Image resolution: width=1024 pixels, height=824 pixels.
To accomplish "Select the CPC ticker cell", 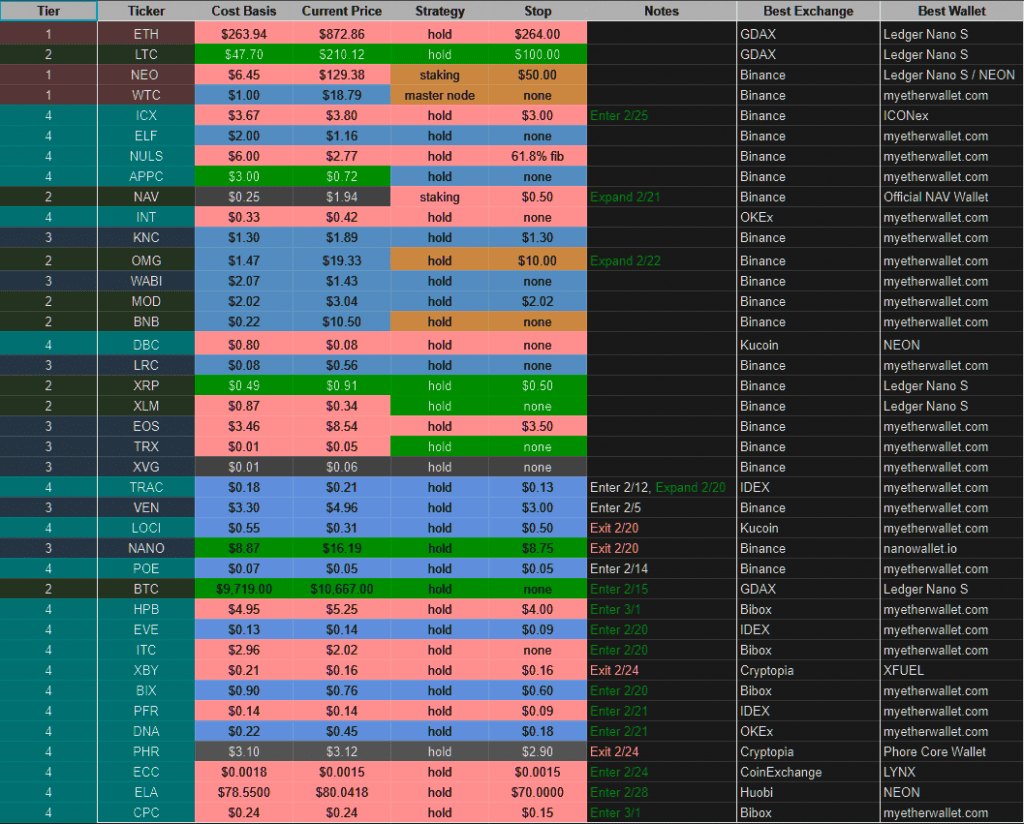I will (146, 812).
